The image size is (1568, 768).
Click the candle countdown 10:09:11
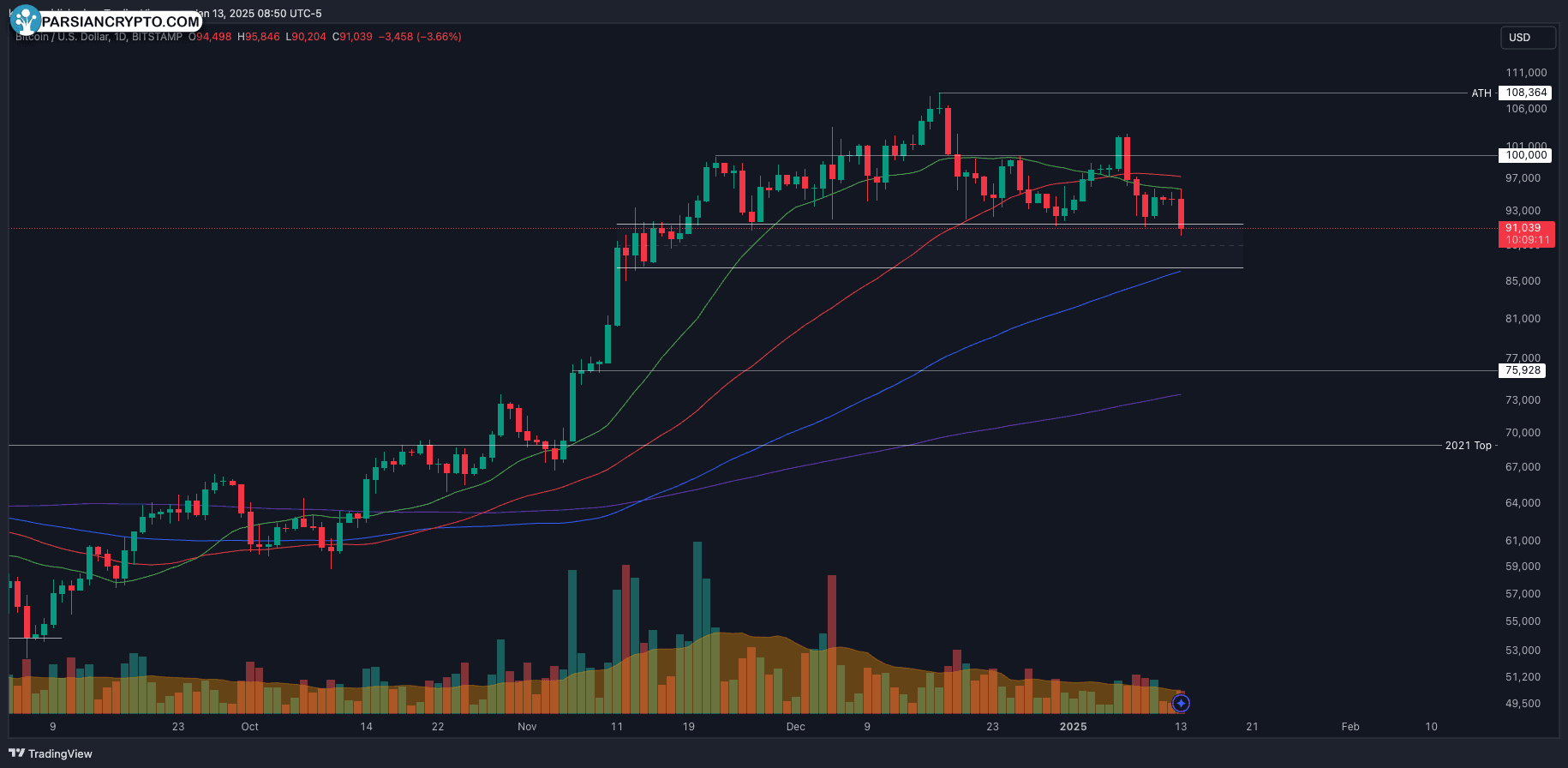click(x=1526, y=240)
